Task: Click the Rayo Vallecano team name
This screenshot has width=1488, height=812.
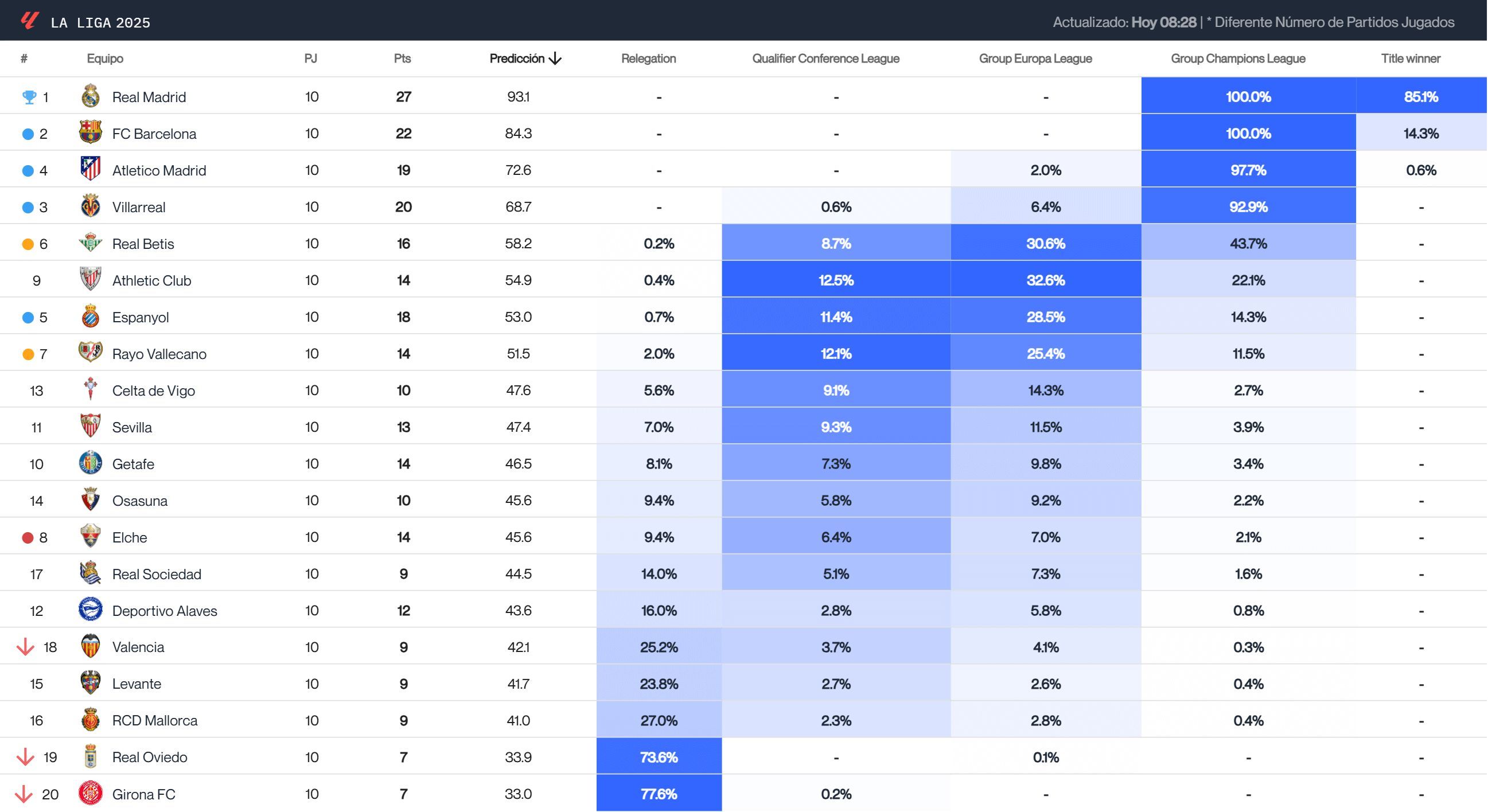Action: pos(159,353)
